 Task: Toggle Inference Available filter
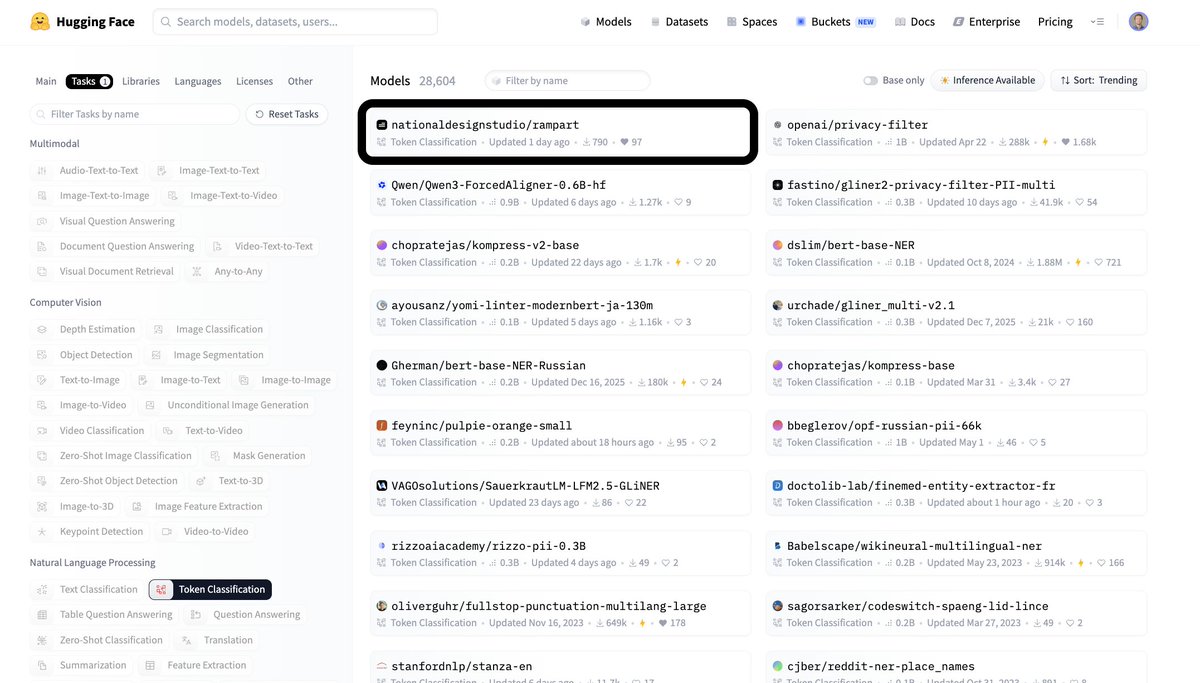point(987,80)
